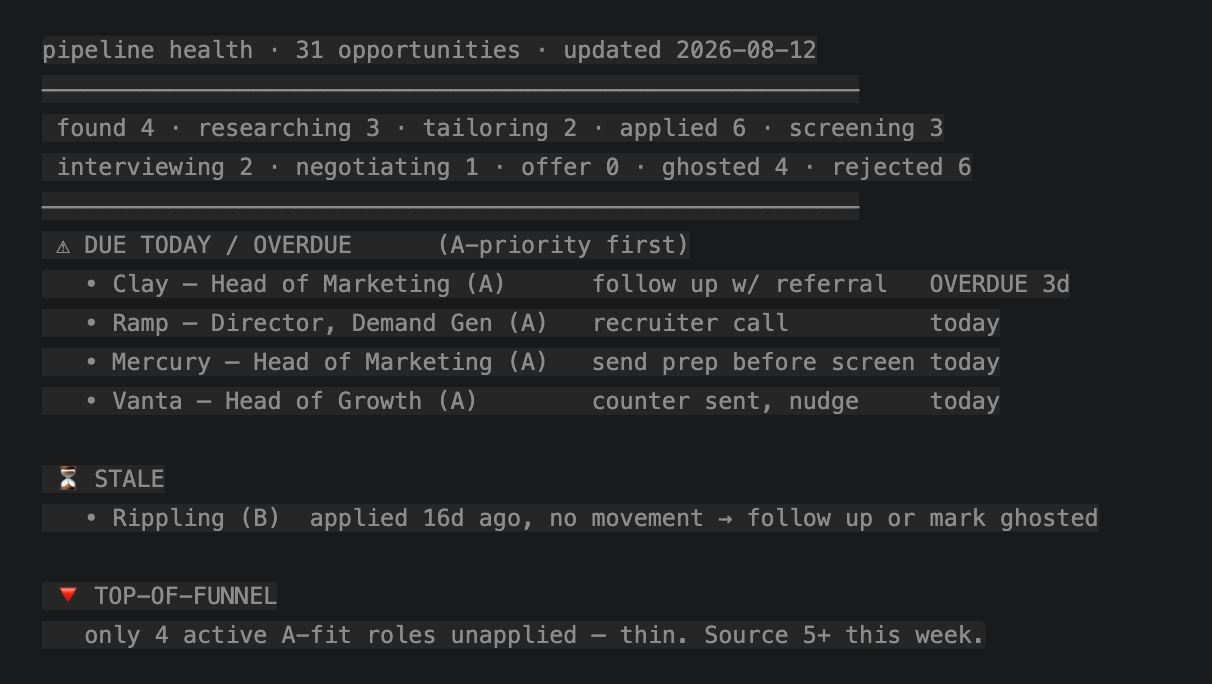
Task: Click the bullet before Clay entry
Action: (91, 284)
